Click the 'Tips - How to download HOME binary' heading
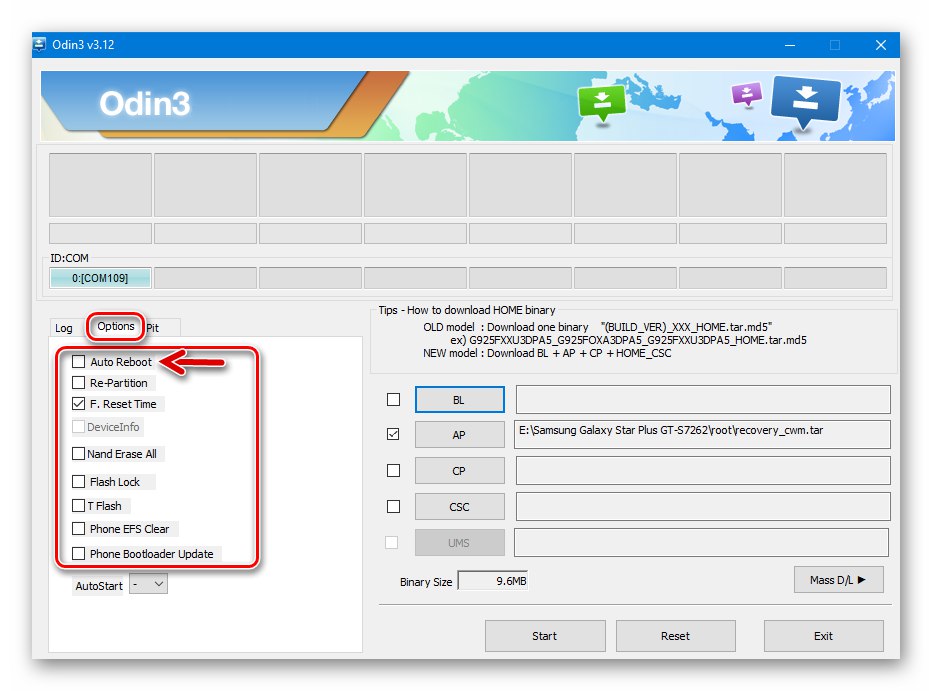The height and width of the screenshot is (691, 932). point(467,310)
